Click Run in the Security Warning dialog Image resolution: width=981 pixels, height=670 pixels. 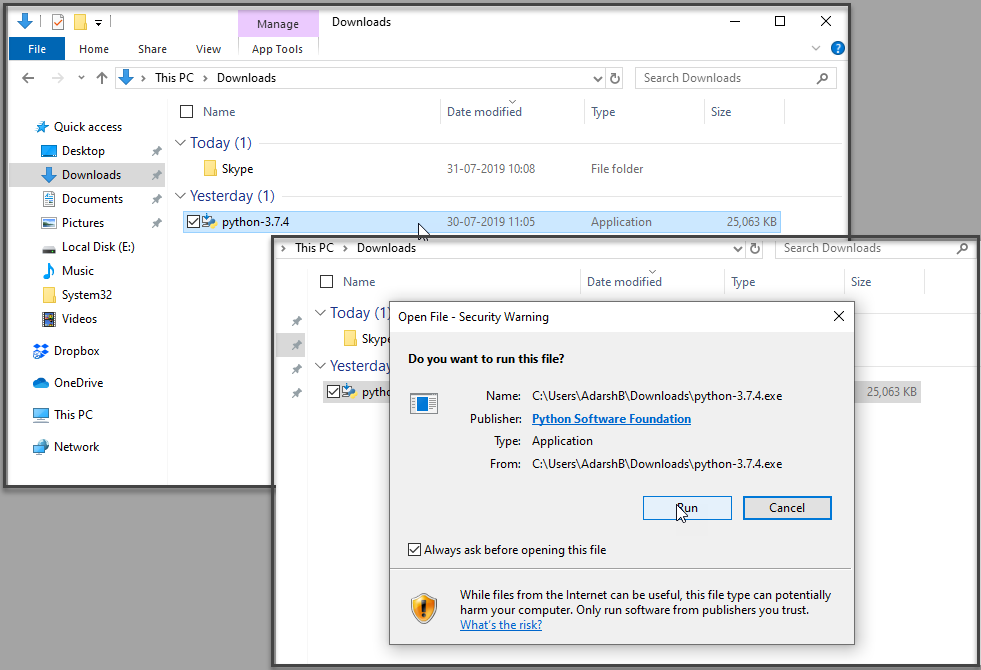click(x=687, y=508)
